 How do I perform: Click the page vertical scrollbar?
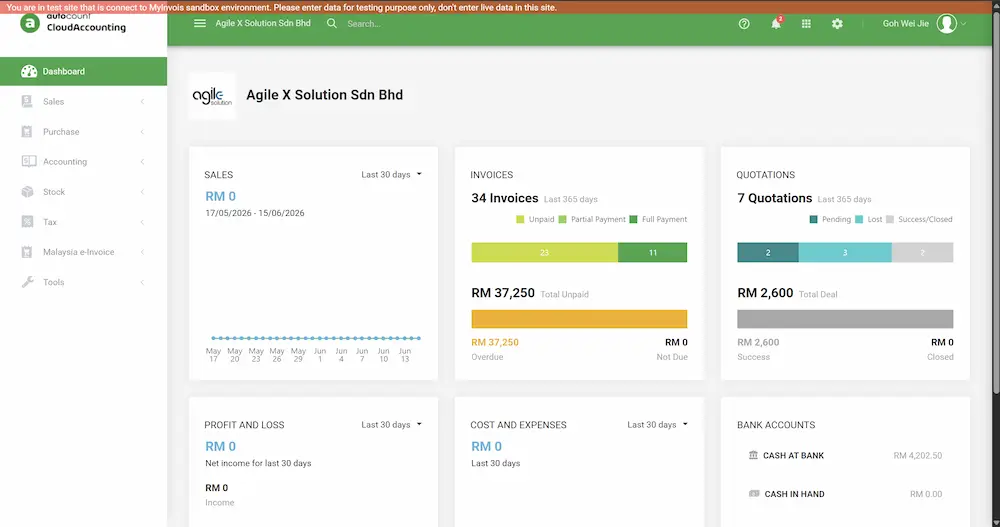[996, 204]
